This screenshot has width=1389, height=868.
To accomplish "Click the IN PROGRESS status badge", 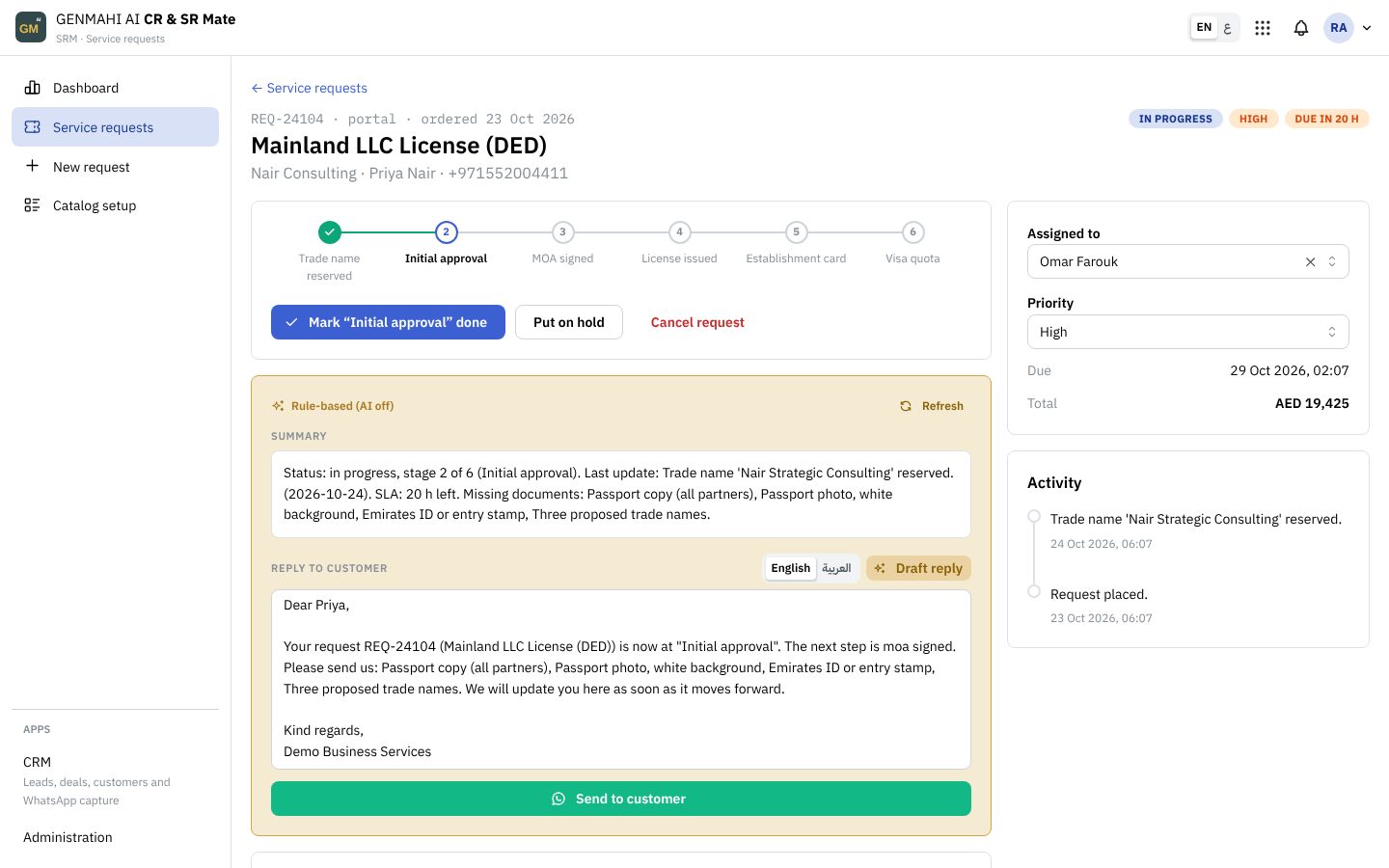I will pyautogui.click(x=1176, y=119).
